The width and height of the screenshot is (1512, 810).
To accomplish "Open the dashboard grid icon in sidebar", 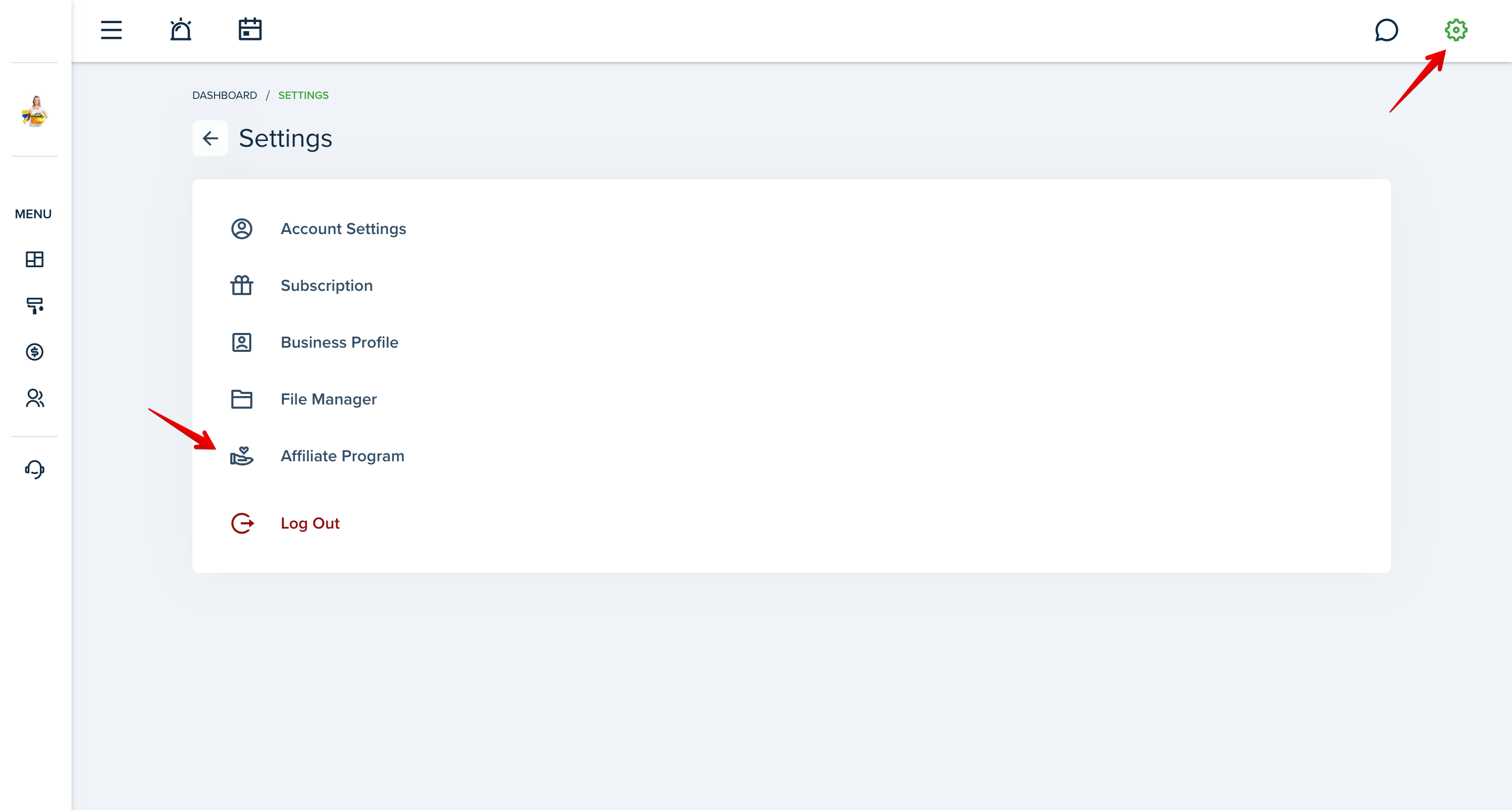I will (x=35, y=259).
